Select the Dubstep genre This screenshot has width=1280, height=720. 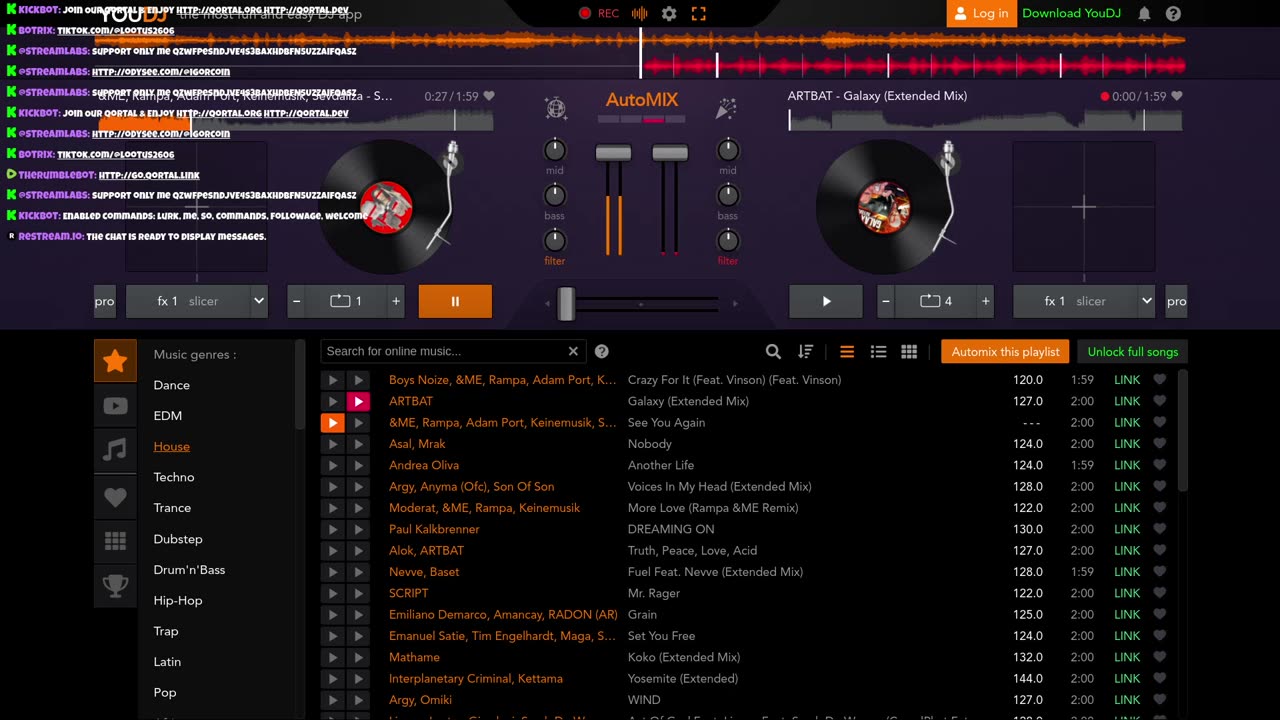(178, 539)
